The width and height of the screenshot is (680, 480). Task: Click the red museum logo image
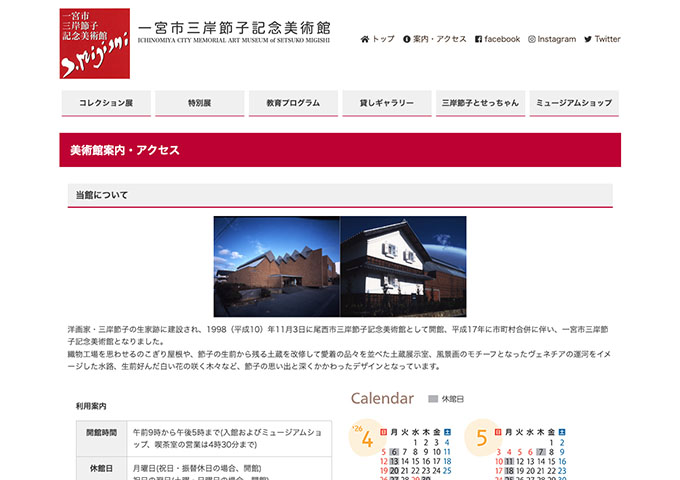pyautogui.click(x=95, y=43)
